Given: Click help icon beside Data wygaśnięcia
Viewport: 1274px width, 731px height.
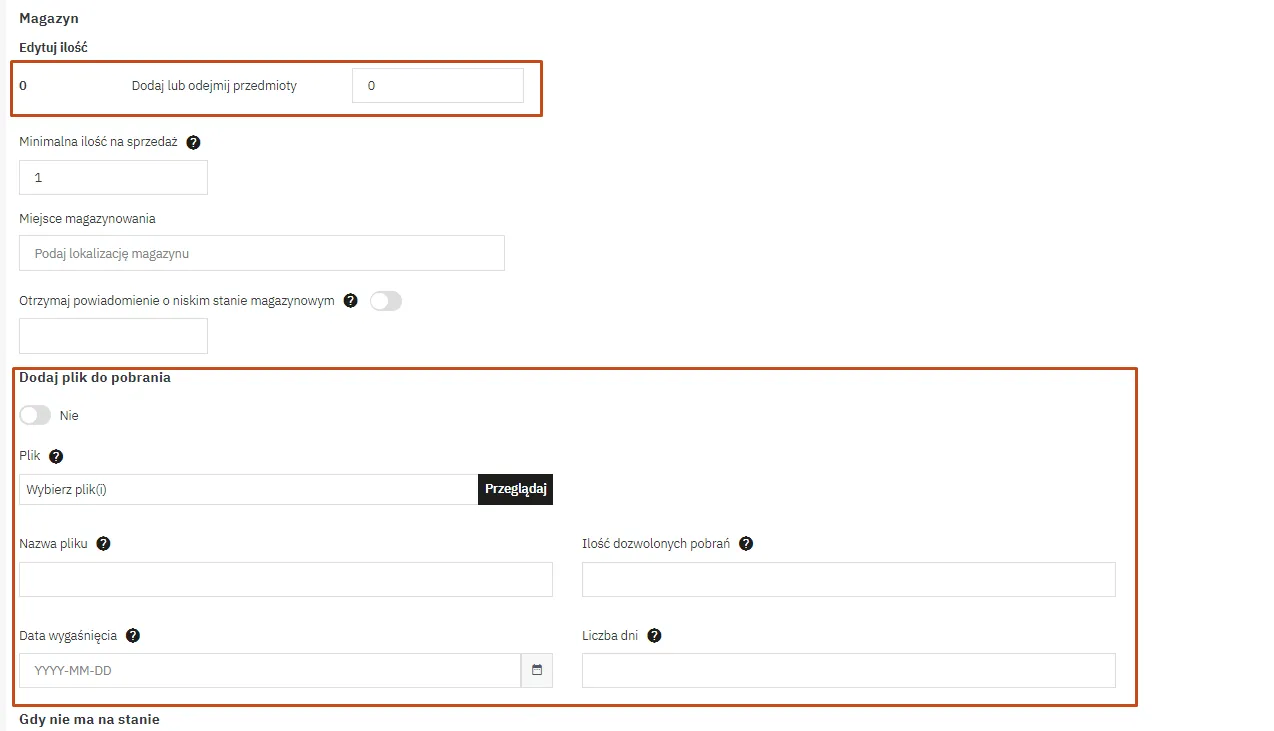Looking at the screenshot, I should click(x=132, y=636).
